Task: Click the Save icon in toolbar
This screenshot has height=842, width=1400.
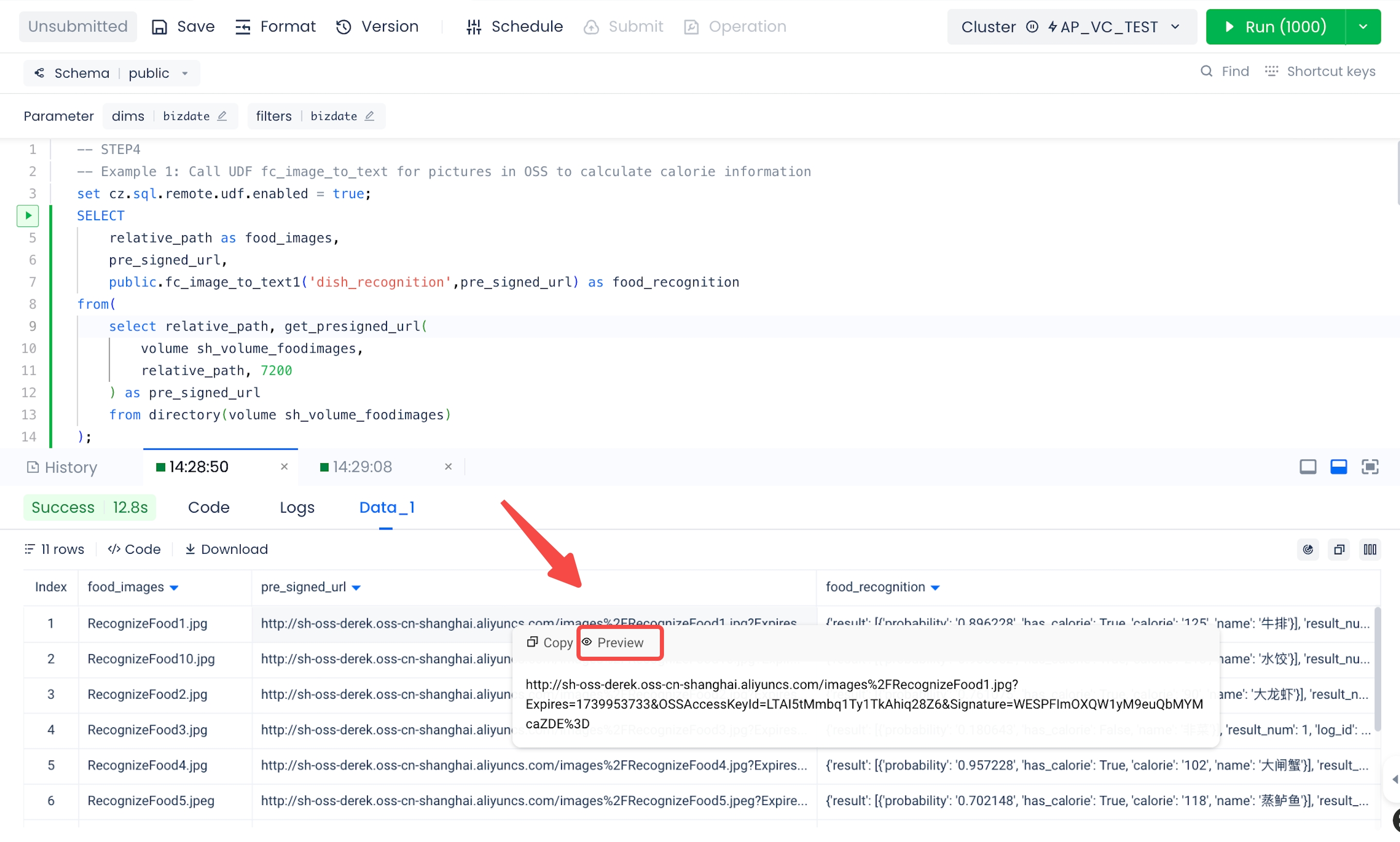Action: 160,27
